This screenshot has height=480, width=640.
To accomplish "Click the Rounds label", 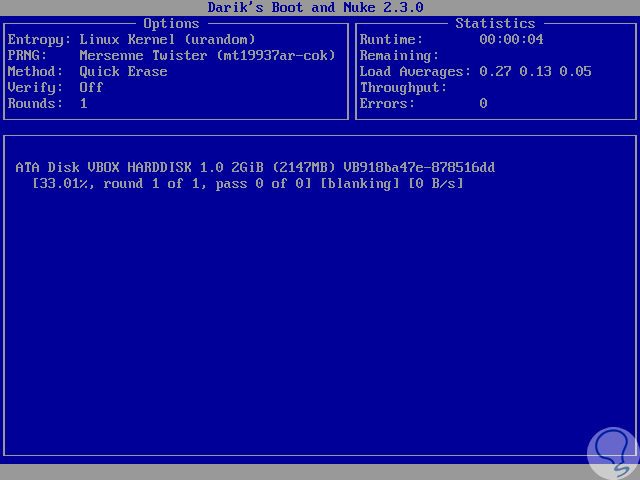I will (35, 104).
